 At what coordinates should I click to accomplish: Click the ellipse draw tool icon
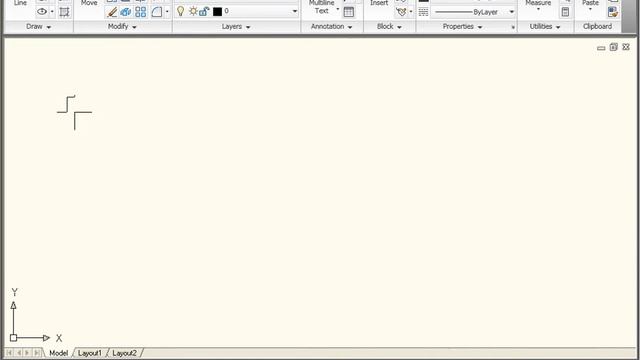click(x=42, y=12)
